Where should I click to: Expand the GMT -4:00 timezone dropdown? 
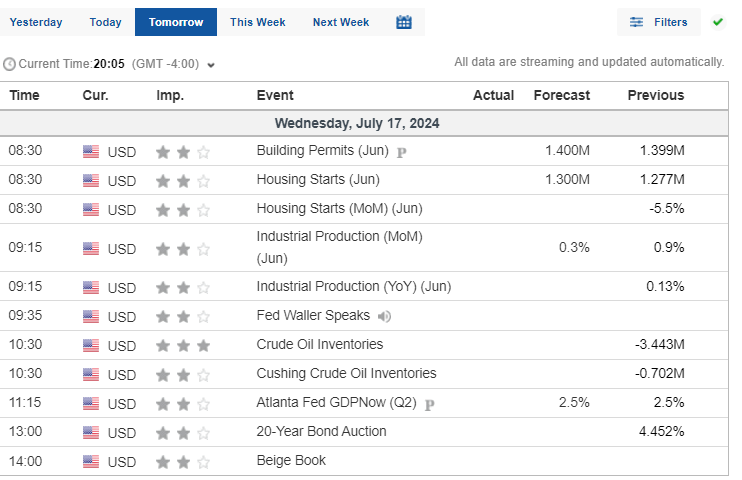pyautogui.click(x=211, y=65)
